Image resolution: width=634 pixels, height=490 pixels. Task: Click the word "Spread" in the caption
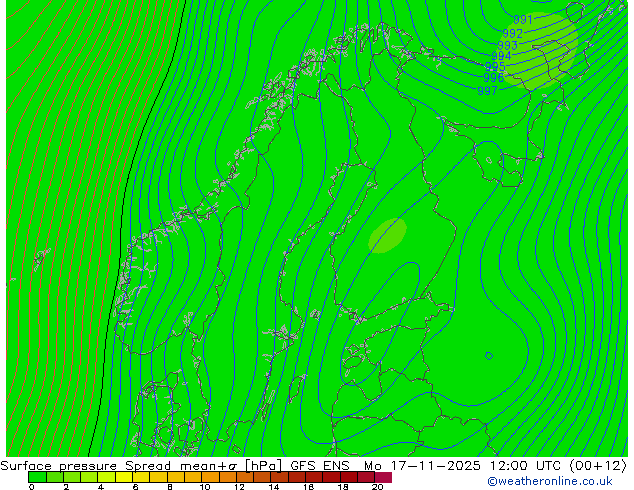pyautogui.click(x=148, y=466)
